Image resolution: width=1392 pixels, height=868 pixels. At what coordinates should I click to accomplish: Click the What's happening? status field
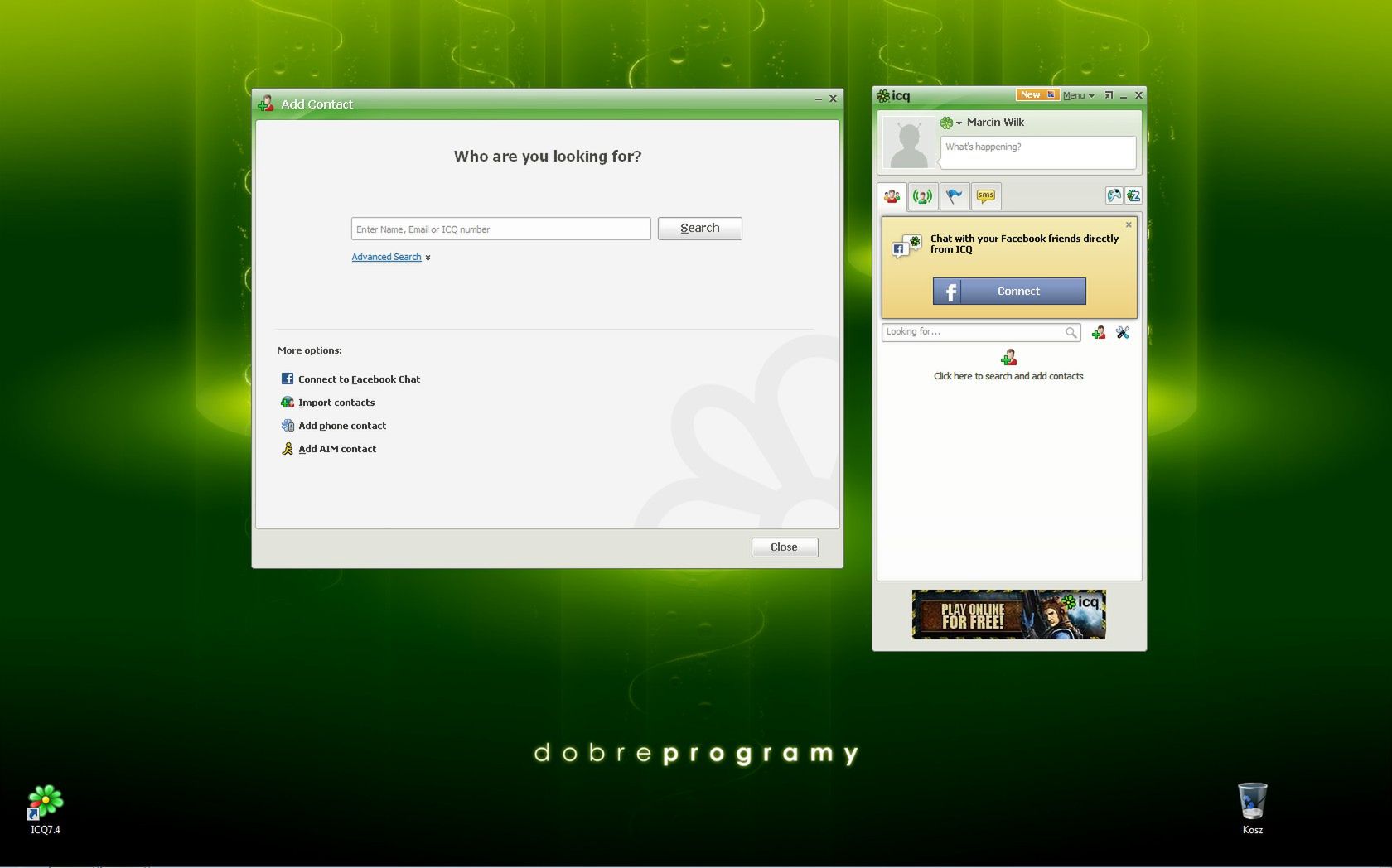pyautogui.click(x=1038, y=152)
